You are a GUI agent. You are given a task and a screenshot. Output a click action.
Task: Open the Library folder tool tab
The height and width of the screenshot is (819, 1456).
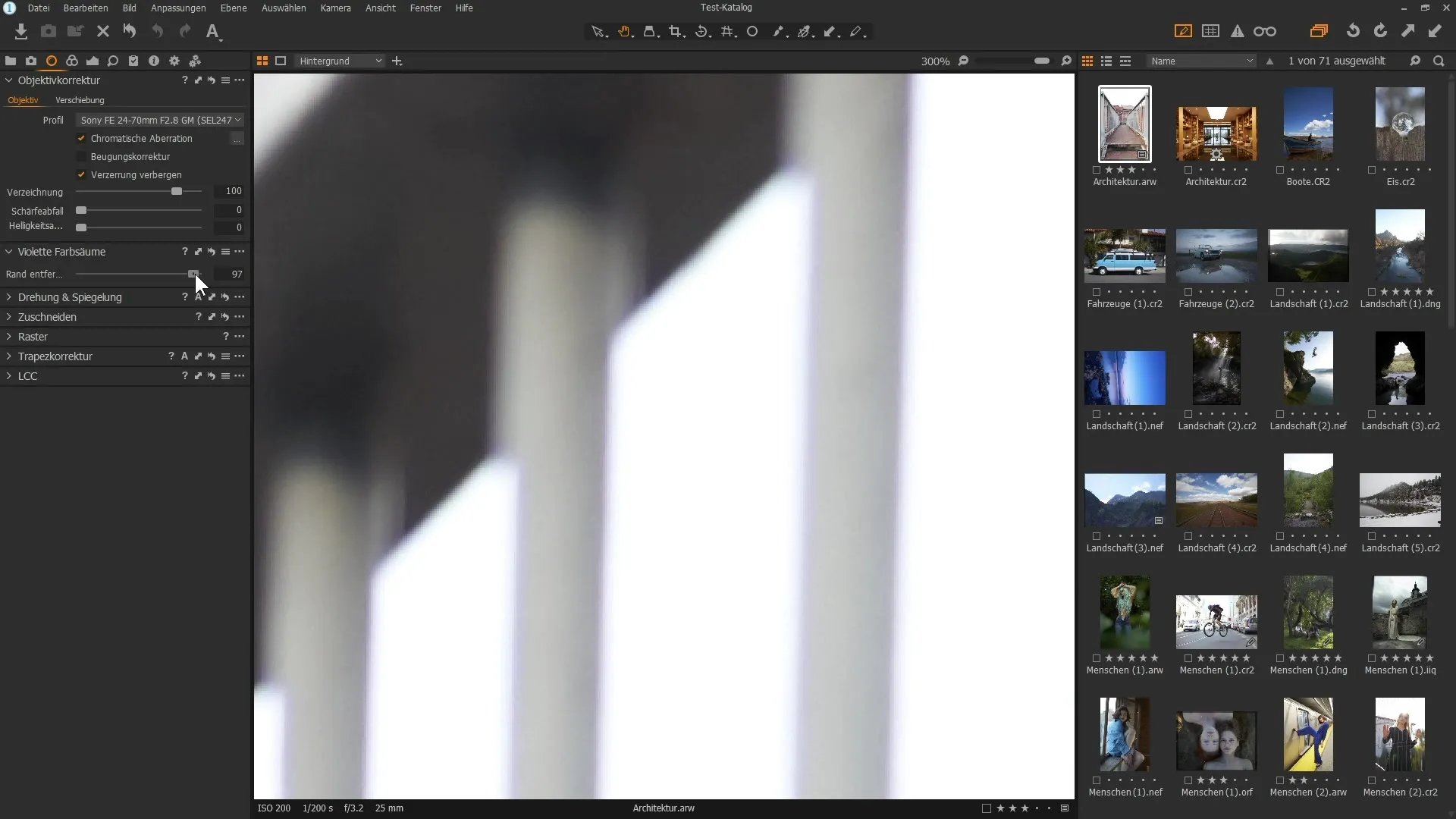(11, 61)
